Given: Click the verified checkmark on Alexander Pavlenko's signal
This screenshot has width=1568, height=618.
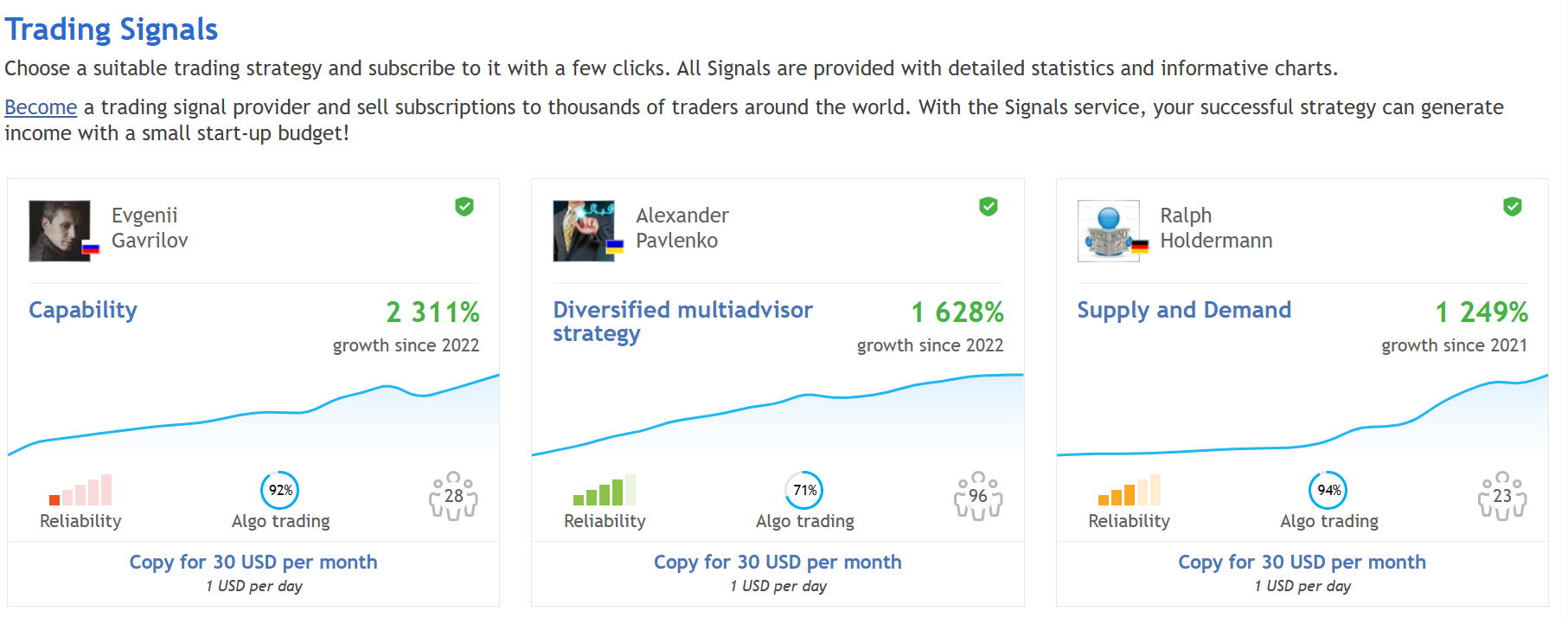Looking at the screenshot, I should pyautogui.click(x=989, y=207).
